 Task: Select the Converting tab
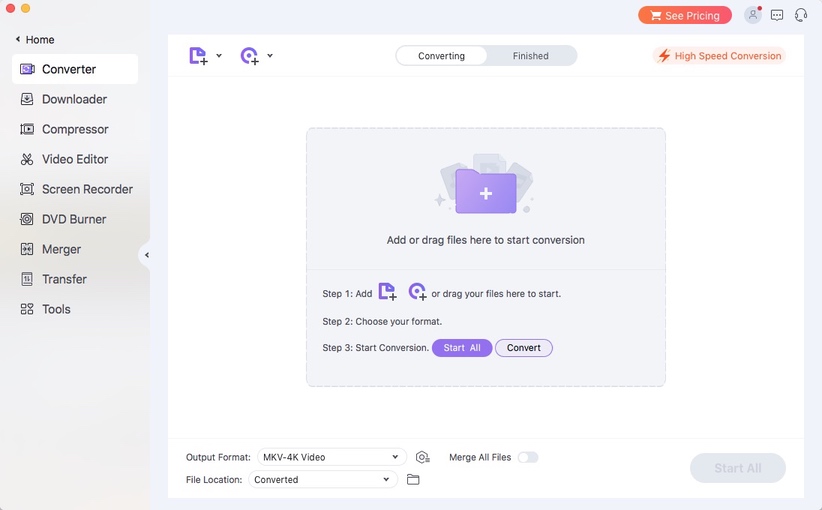(x=441, y=56)
